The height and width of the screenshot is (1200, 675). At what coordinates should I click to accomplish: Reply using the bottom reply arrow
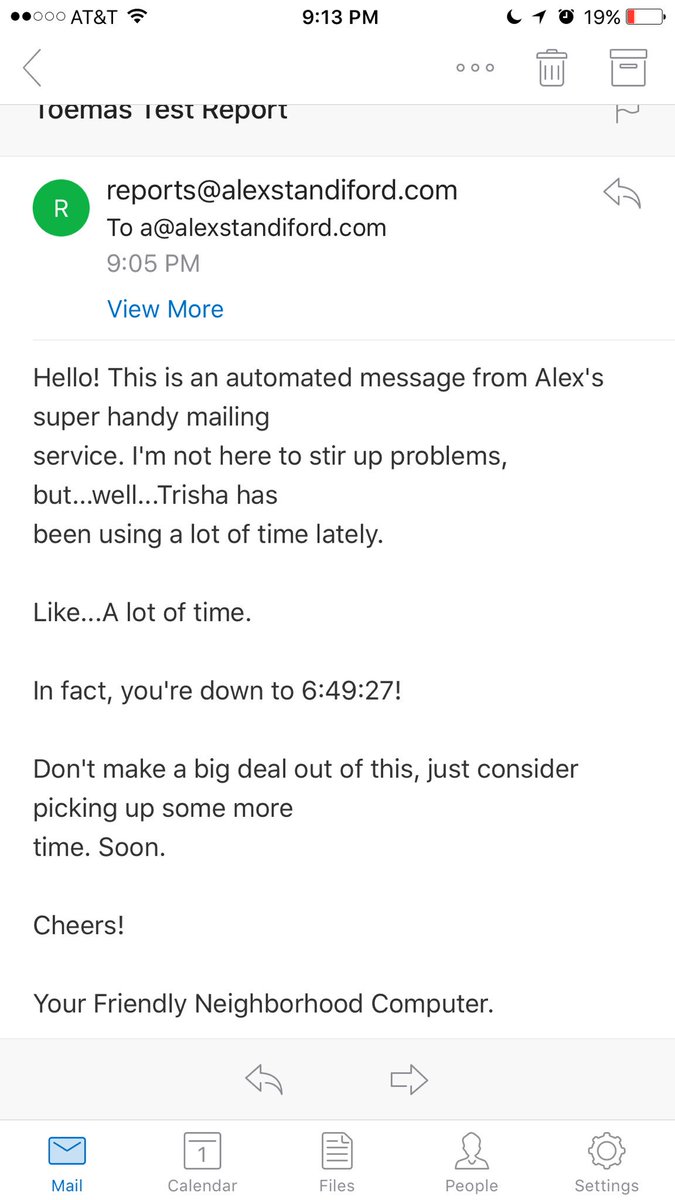(x=264, y=1079)
